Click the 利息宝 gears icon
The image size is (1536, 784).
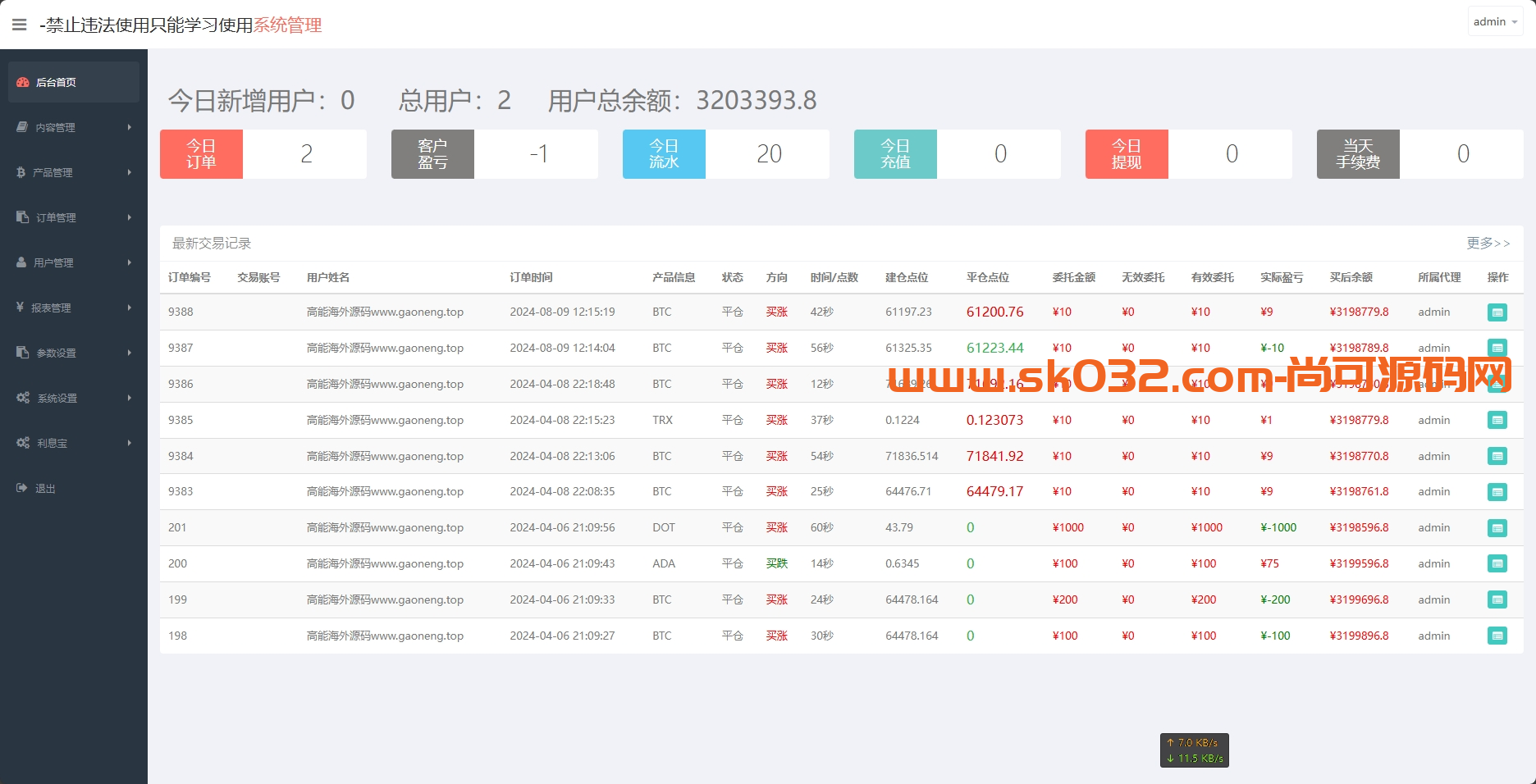pyautogui.click(x=23, y=443)
